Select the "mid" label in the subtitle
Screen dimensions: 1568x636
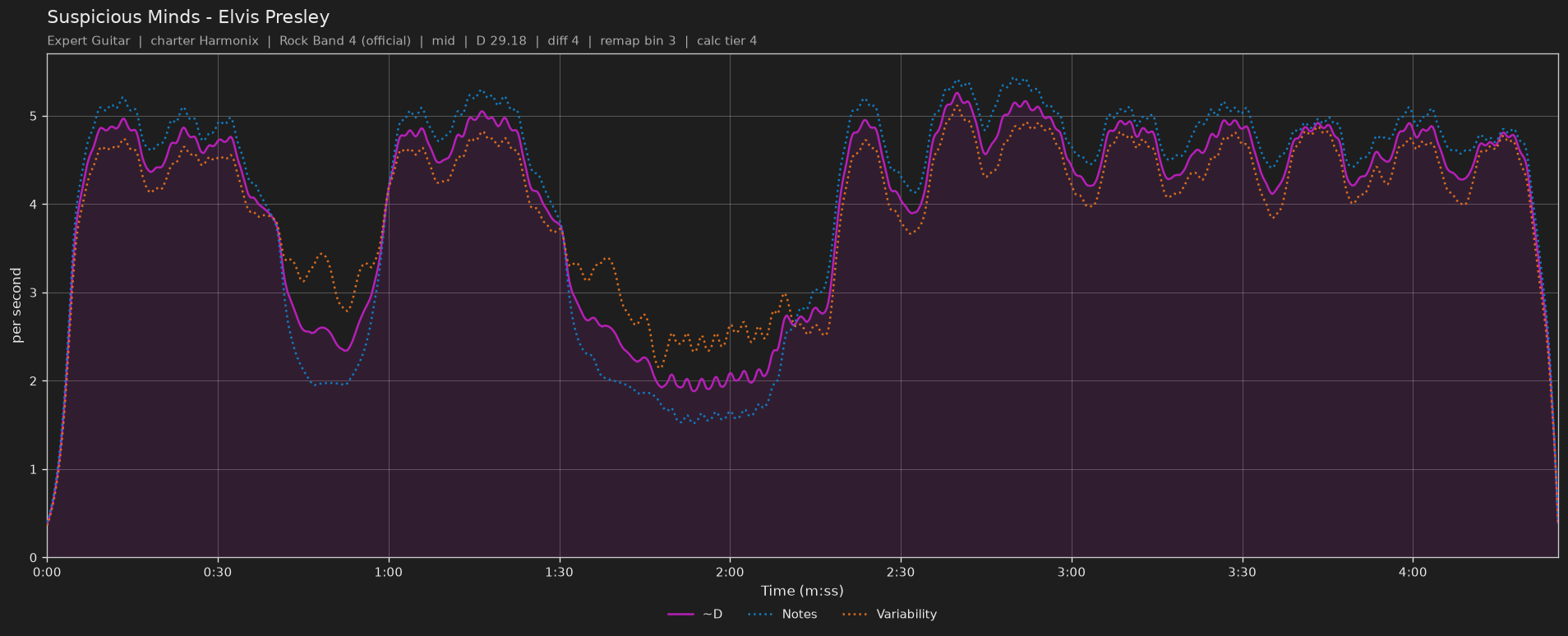coord(444,41)
